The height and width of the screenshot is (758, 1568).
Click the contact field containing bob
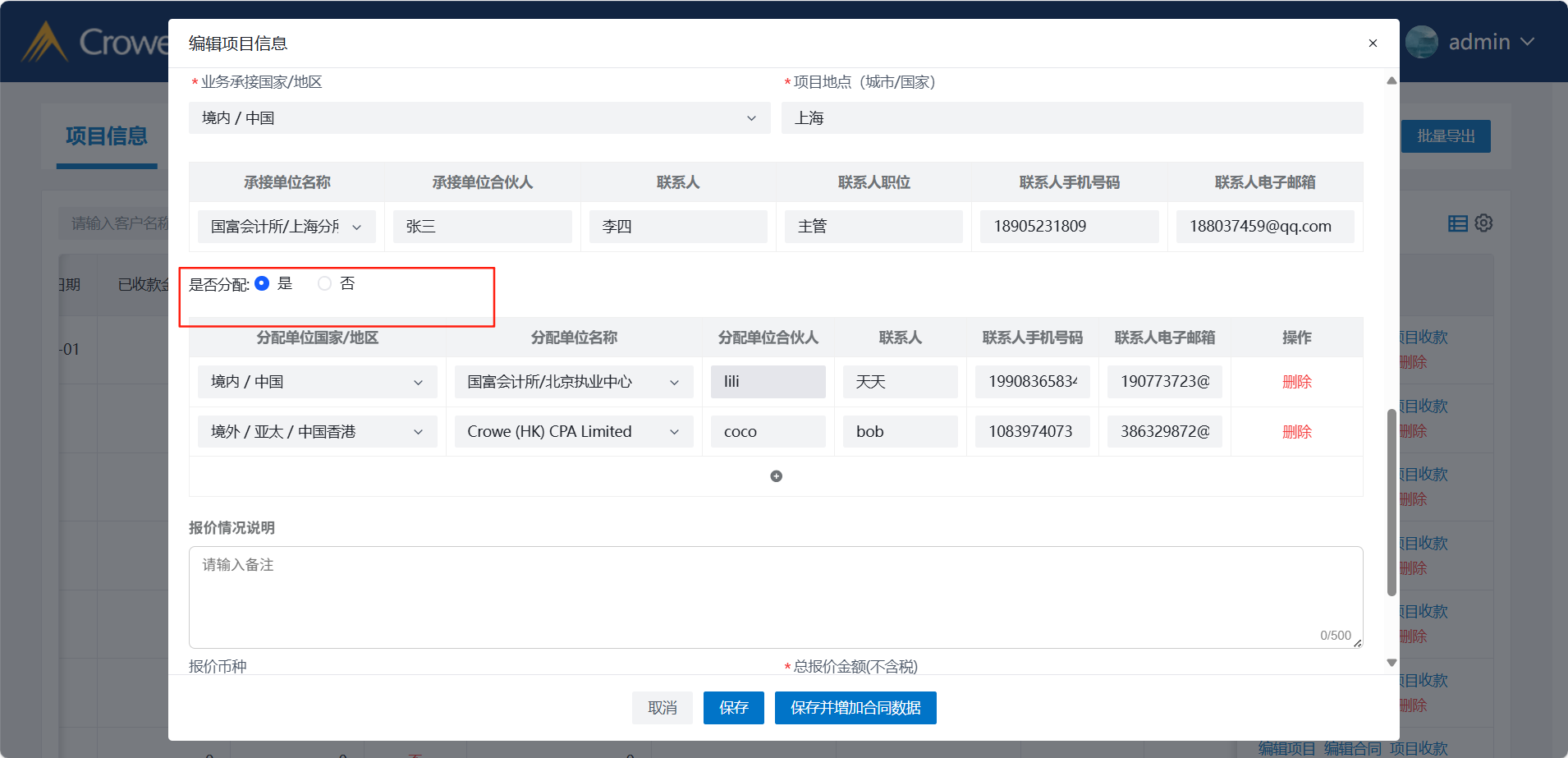901,432
